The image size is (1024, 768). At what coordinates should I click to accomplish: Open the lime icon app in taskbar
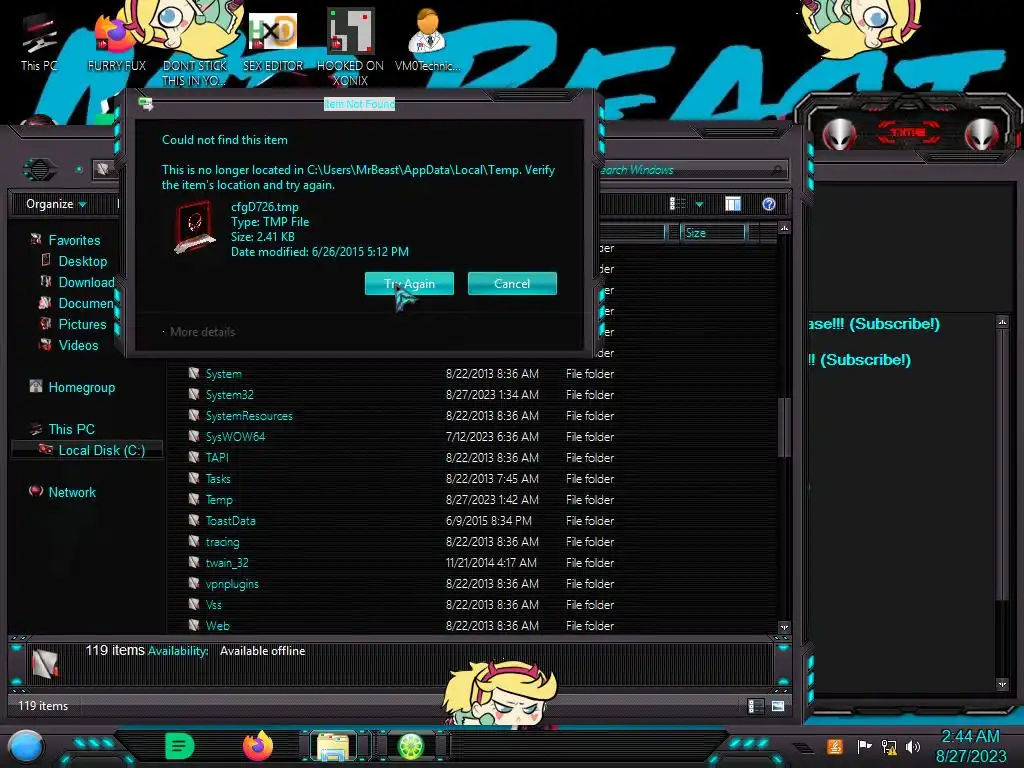pos(411,746)
